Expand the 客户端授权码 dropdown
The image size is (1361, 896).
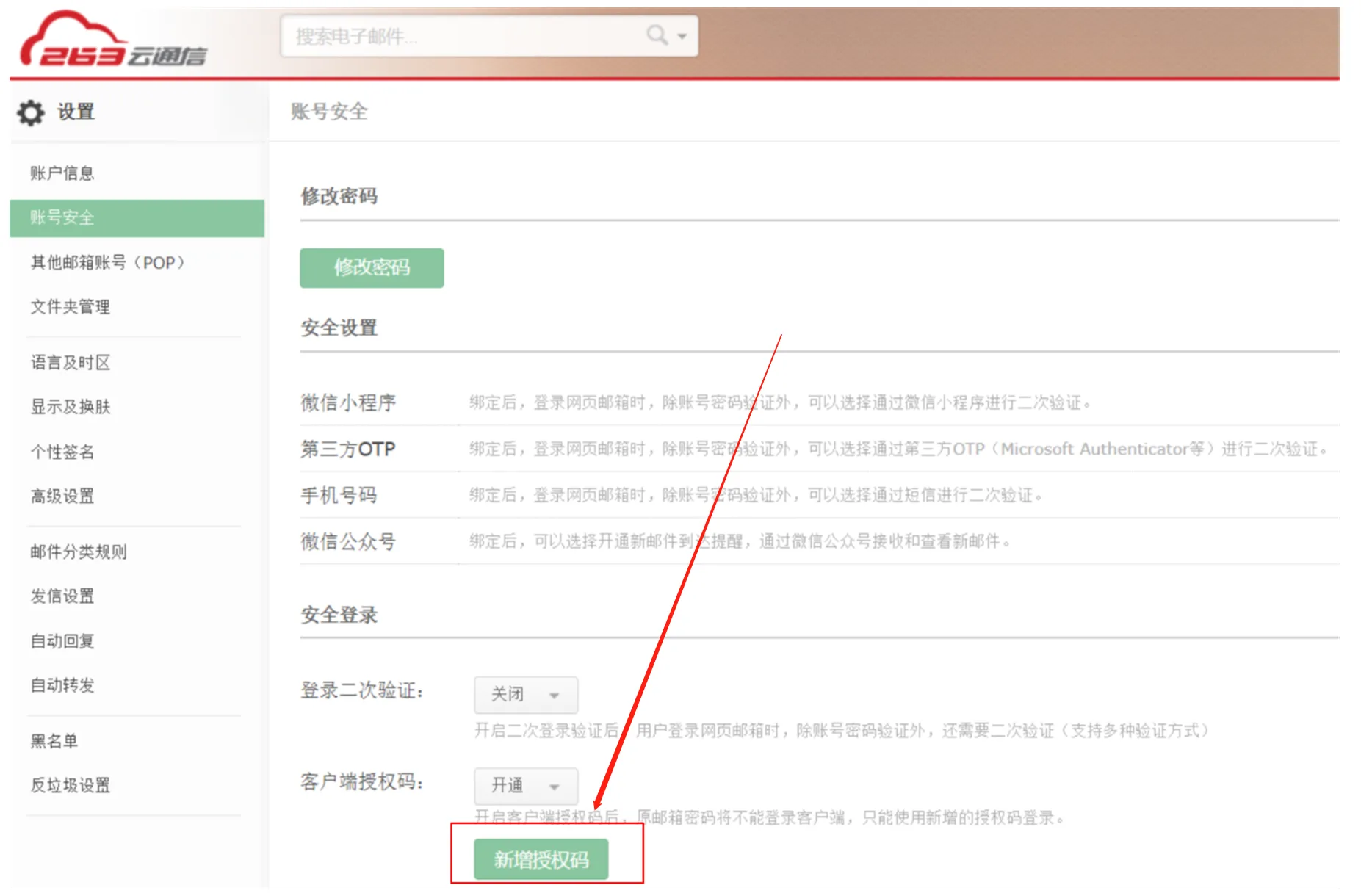point(526,786)
